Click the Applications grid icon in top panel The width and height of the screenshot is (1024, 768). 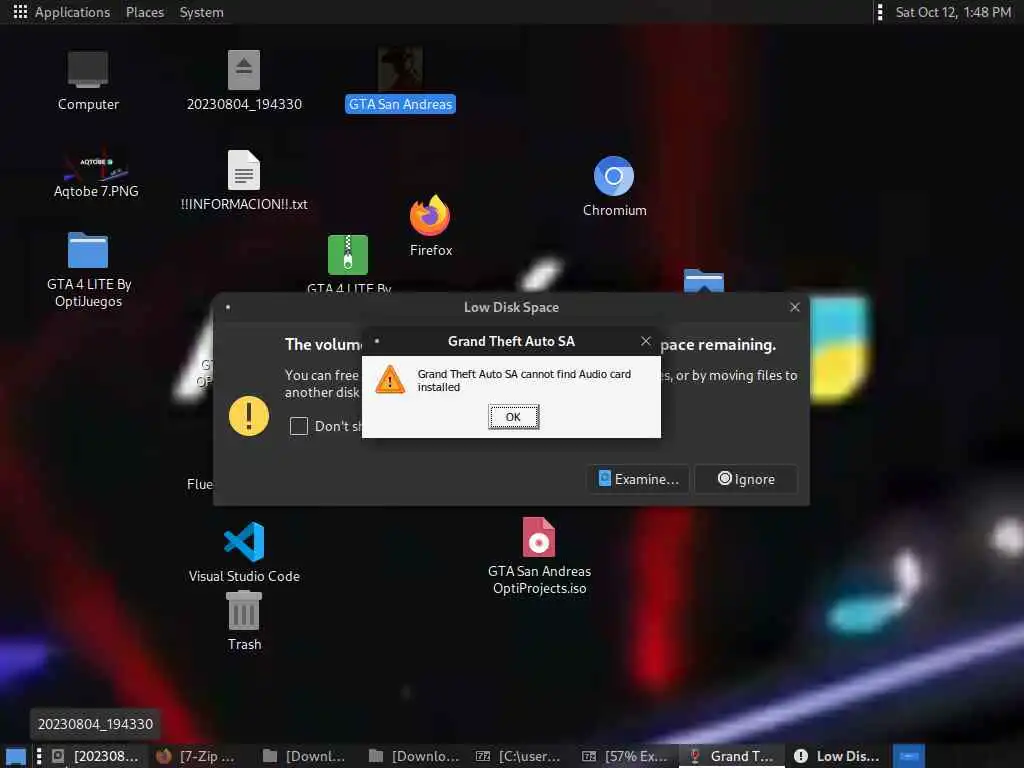coord(20,12)
